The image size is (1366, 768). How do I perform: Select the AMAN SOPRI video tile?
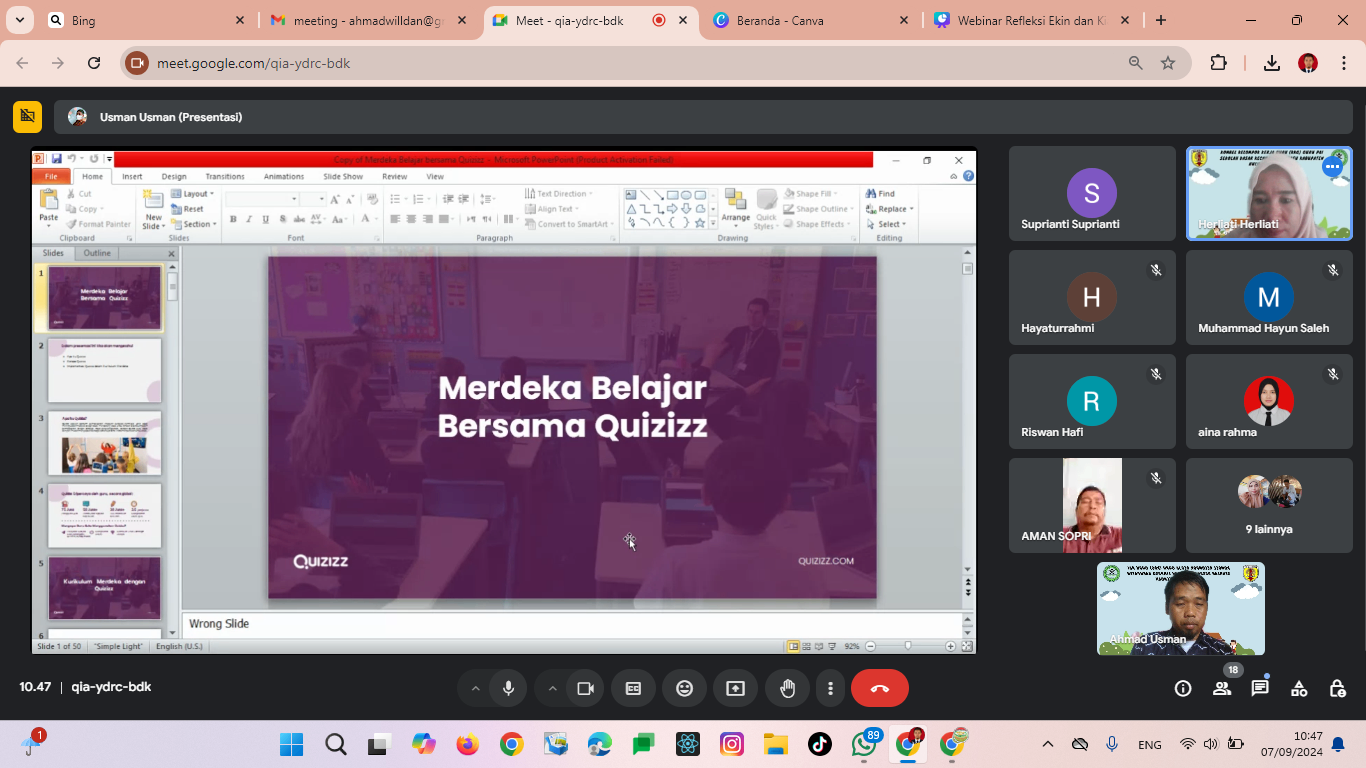pos(1092,505)
